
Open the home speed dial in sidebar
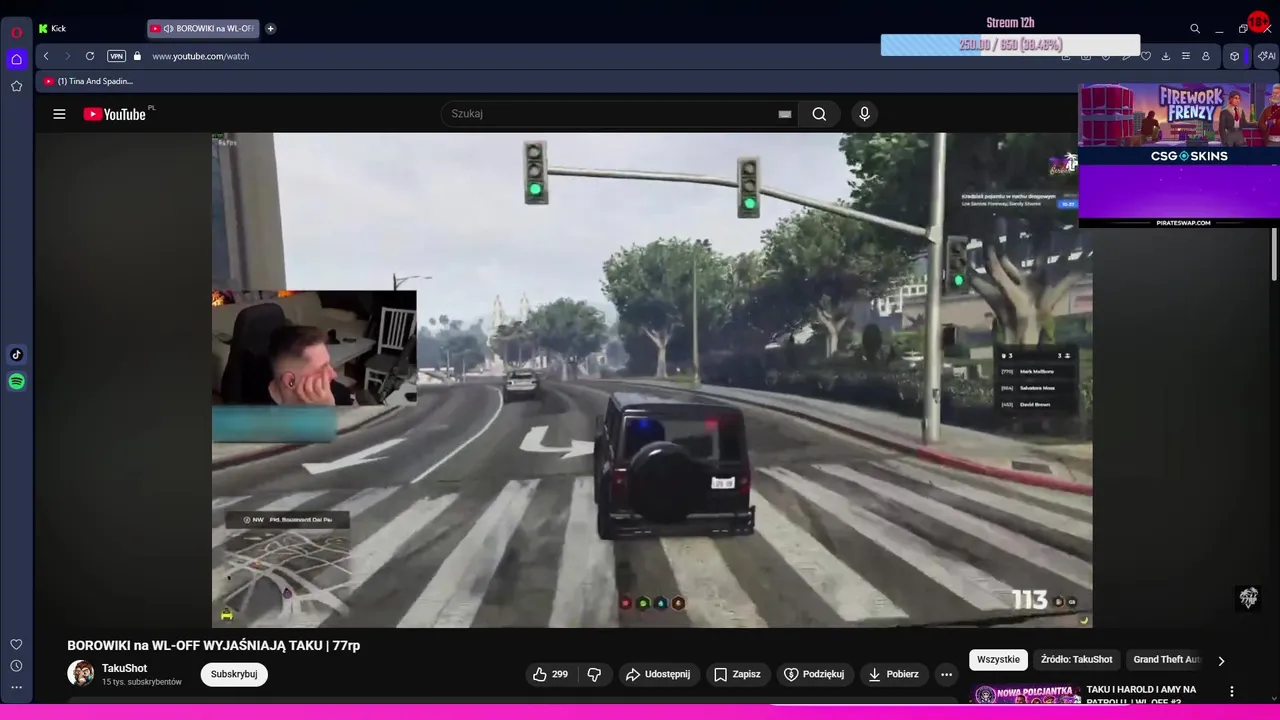tap(16, 59)
